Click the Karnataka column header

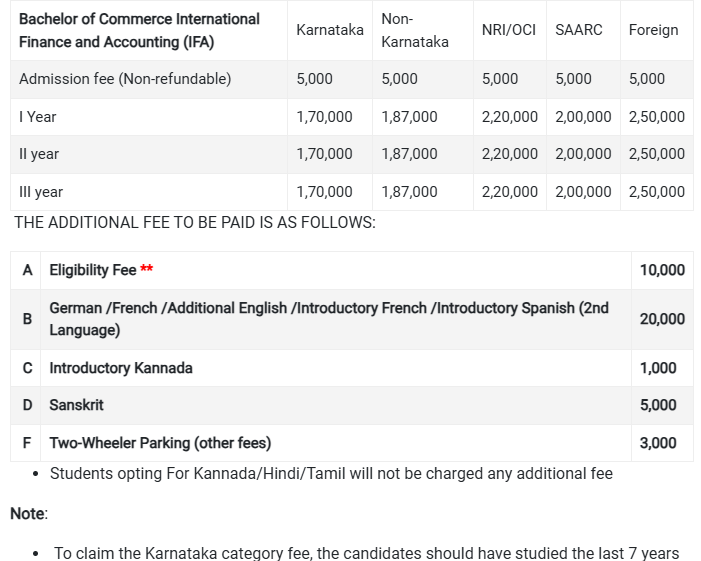[x=330, y=30]
